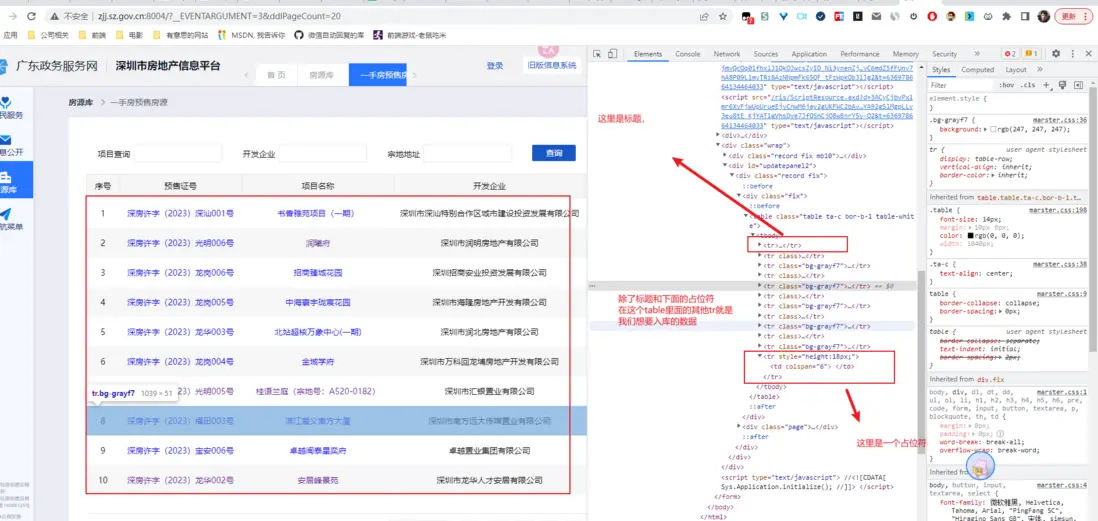Click the green S extension icon
This screenshot has width=1098, height=521.
(765, 15)
